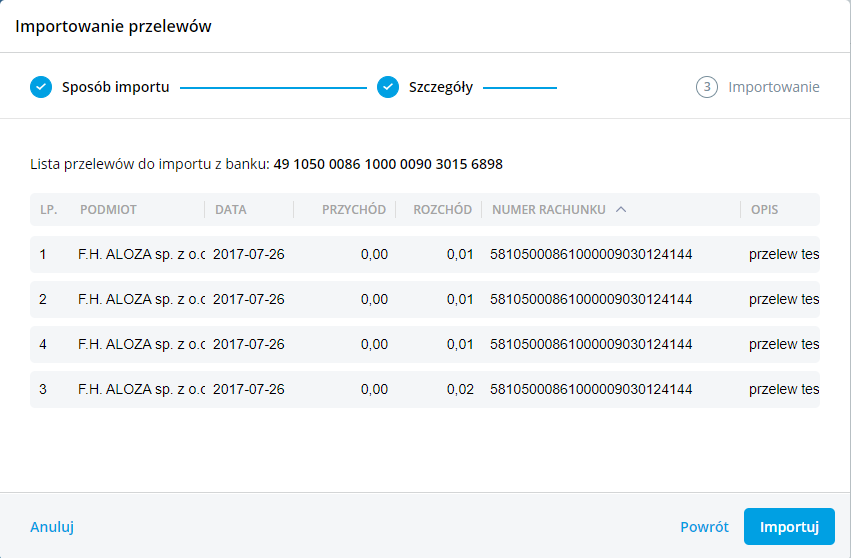Click the Sposób importu checkmark icon
Image resolution: width=851 pixels, height=558 pixels.
point(41,87)
